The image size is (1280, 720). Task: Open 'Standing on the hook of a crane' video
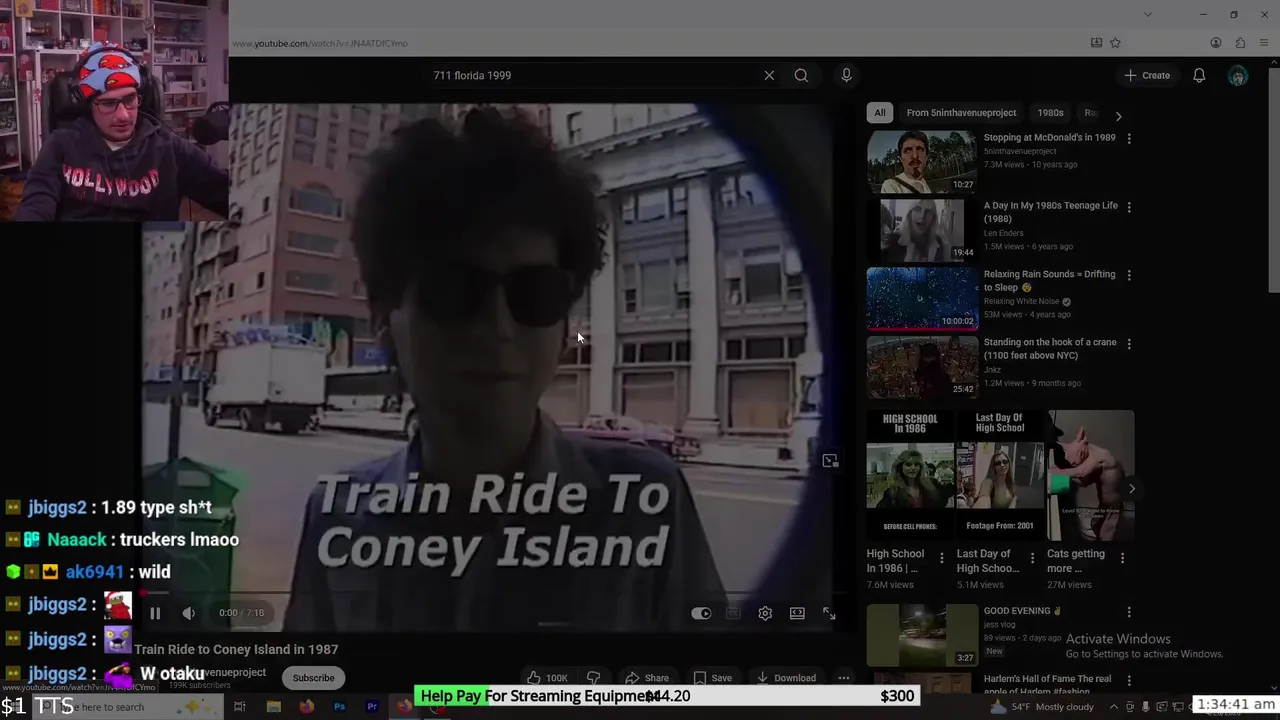coord(922,366)
